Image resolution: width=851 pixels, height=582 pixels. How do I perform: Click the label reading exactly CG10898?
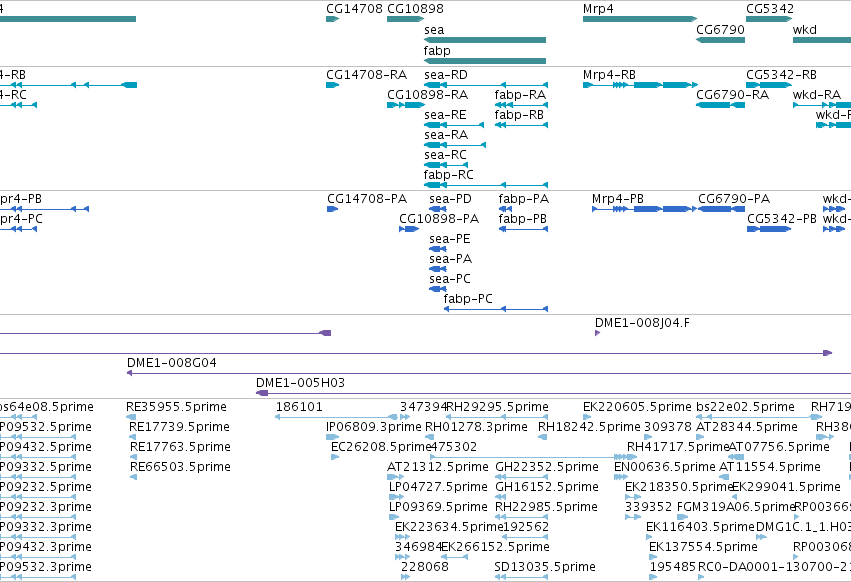[x=415, y=9]
